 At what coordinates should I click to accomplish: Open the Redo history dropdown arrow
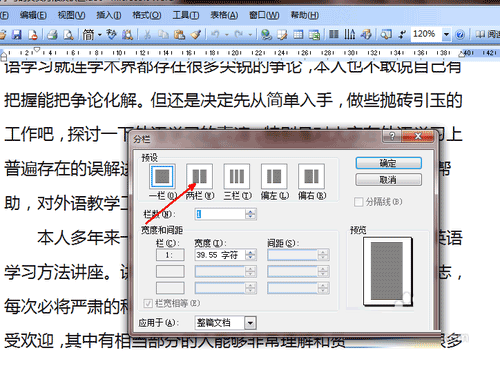(250, 35)
